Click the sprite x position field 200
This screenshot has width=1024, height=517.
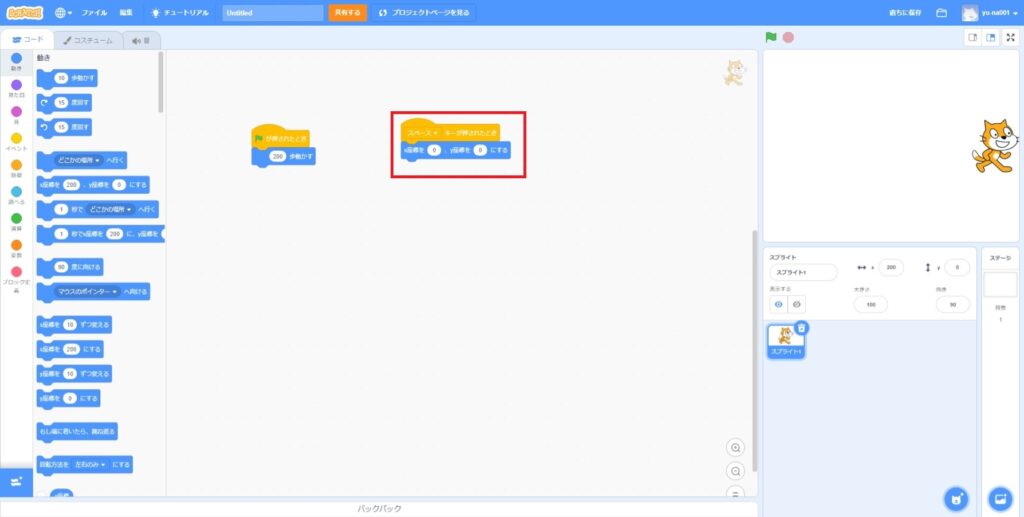[x=891, y=267]
